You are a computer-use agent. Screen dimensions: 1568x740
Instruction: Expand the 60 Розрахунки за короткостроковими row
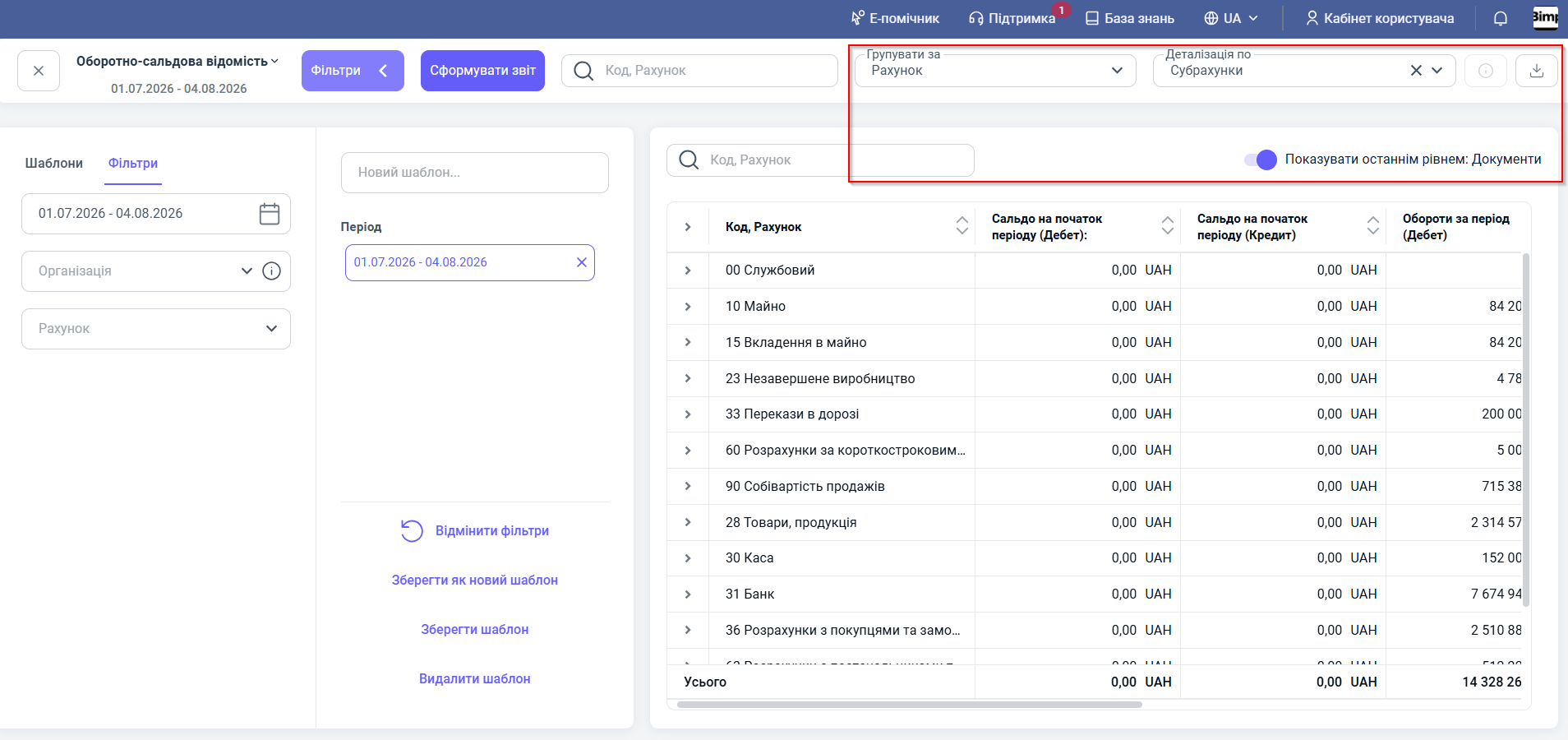(x=688, y=451)
